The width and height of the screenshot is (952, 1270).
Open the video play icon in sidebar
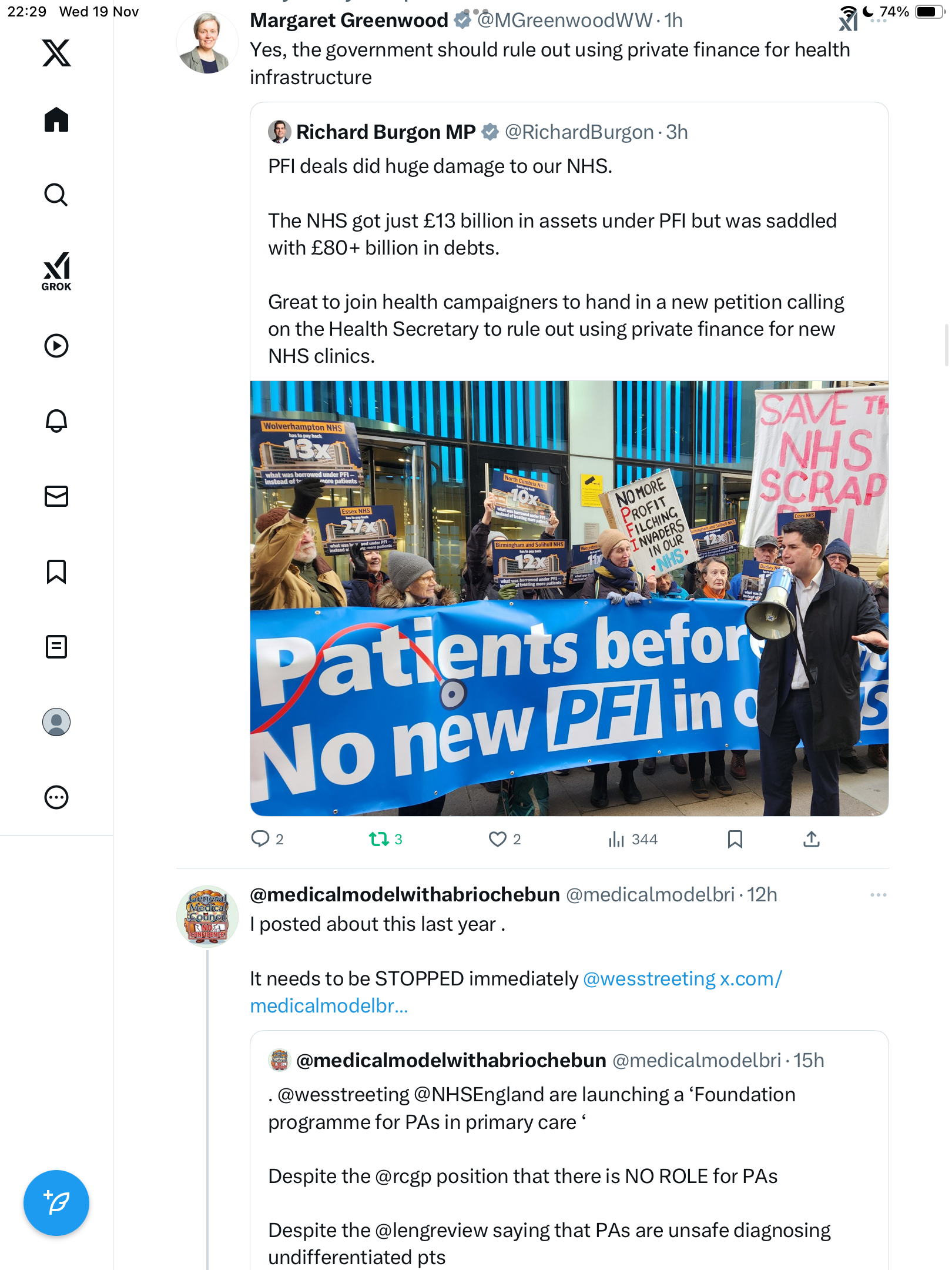click(56, 346)
